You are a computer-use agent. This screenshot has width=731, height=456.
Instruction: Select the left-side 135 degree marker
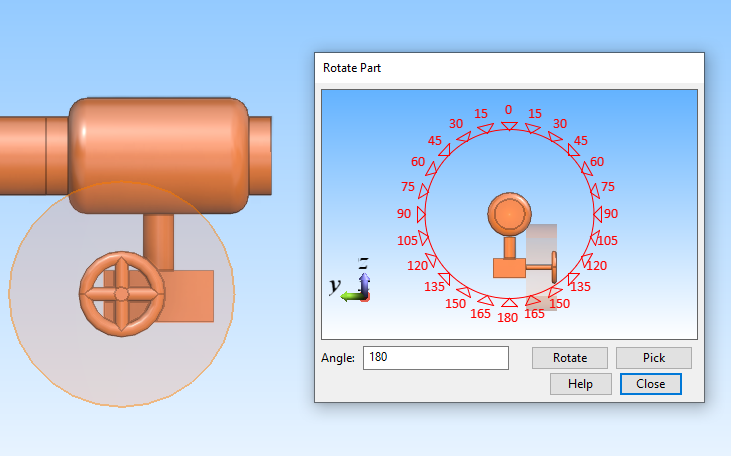click(x=446, y=277)
